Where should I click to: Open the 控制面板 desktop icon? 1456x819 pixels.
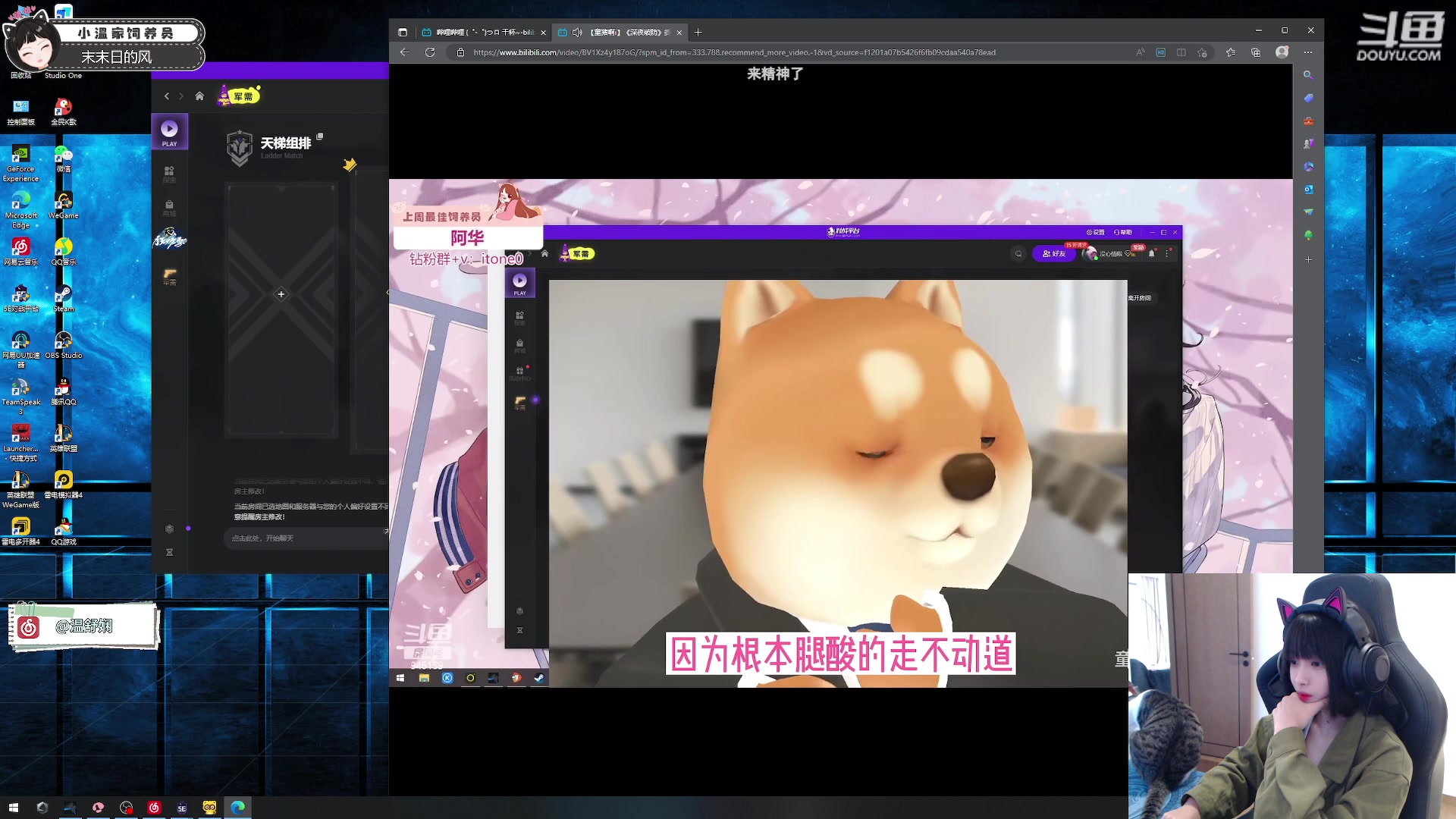[x=20, y=111]
